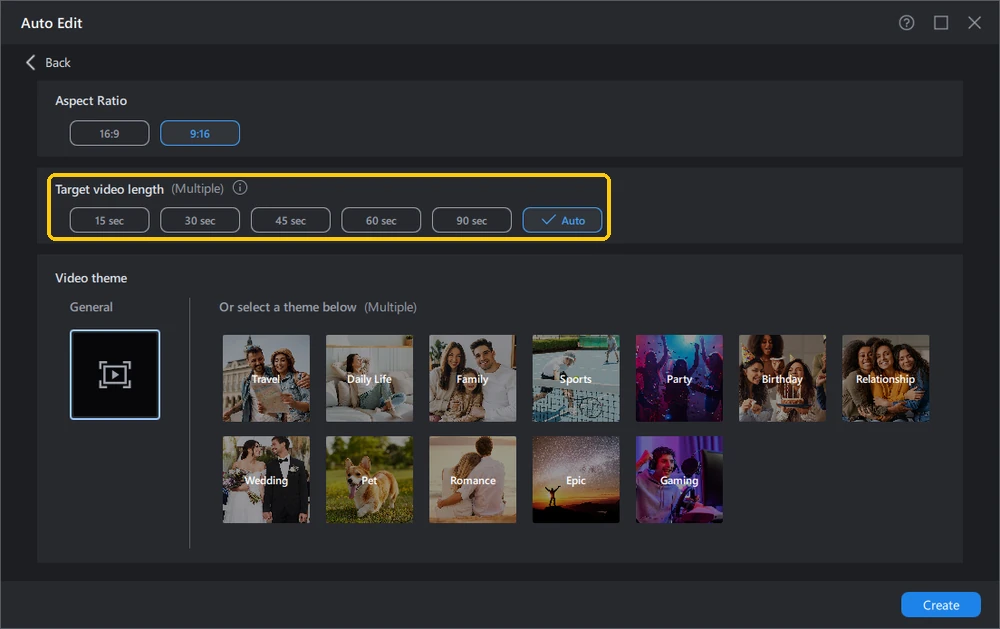Pick the Wedding theme thumbnail
The height and width of the screenshot is (629, 1000).
[x=266, y=480]
